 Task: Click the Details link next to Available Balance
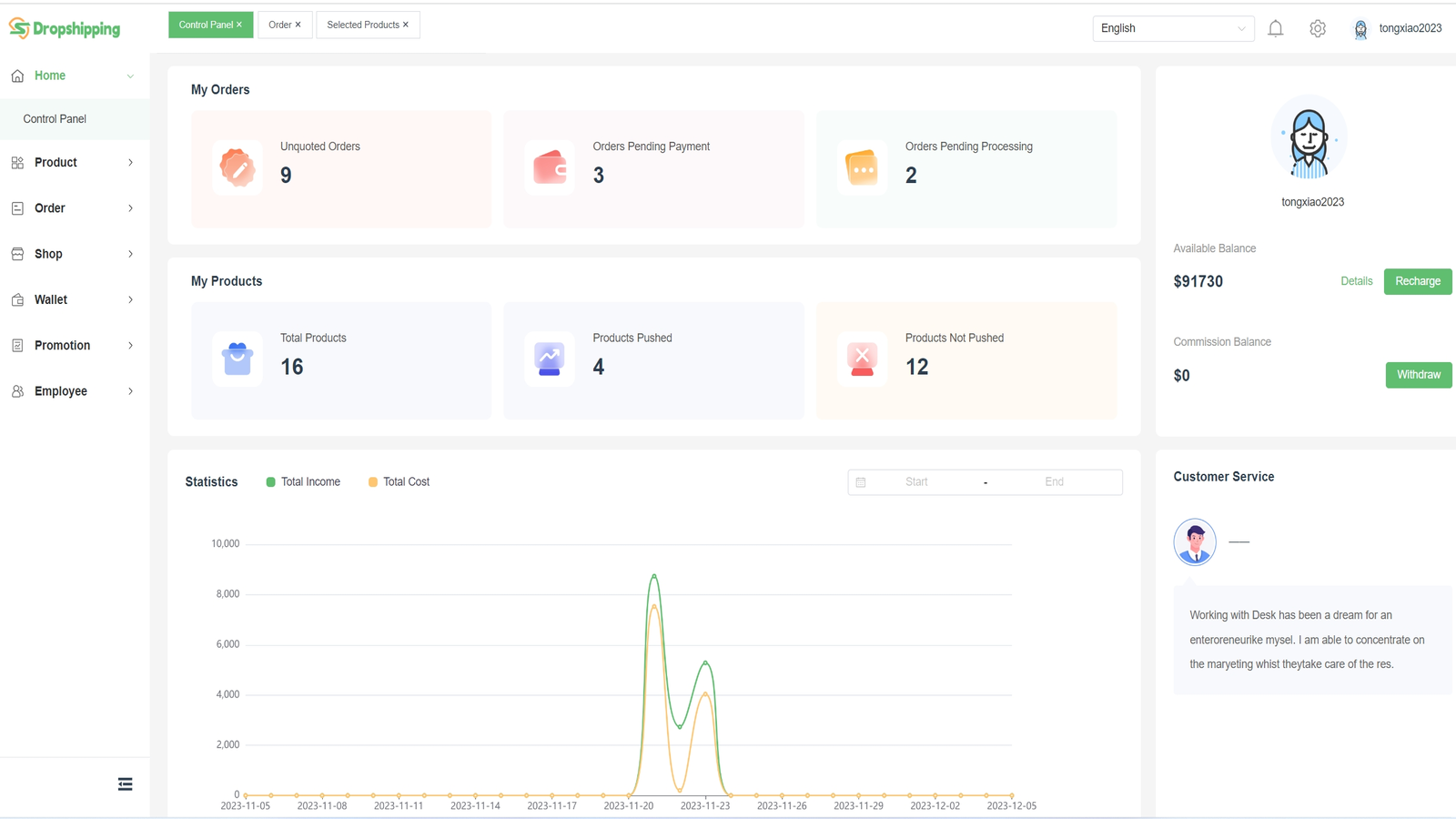(1356, 281)
